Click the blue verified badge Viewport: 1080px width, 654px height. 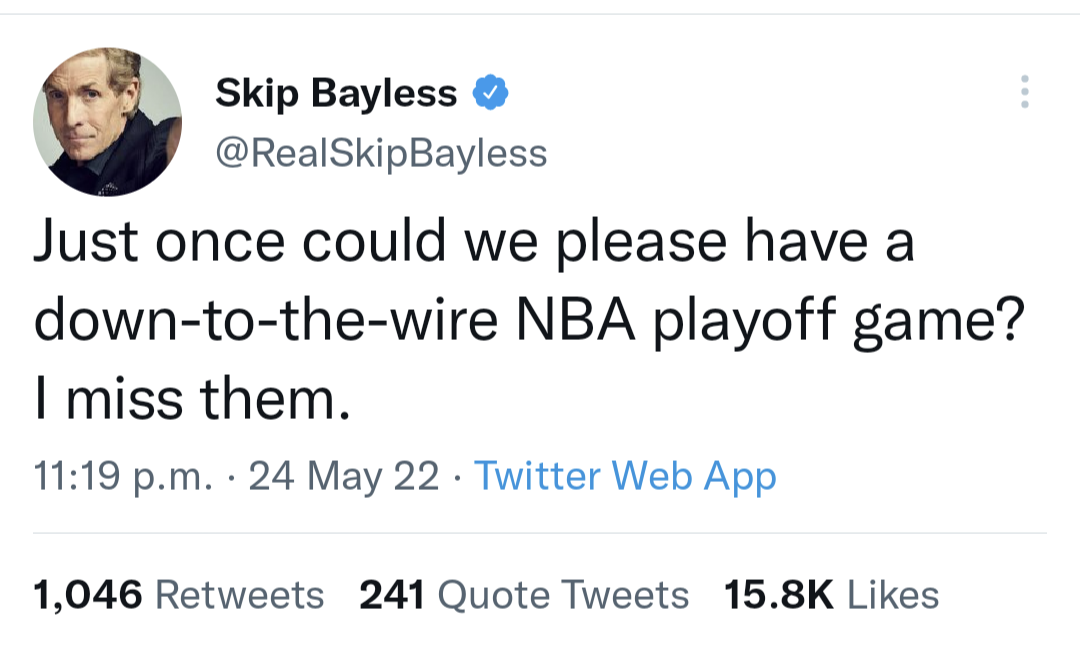click(490, 92)
